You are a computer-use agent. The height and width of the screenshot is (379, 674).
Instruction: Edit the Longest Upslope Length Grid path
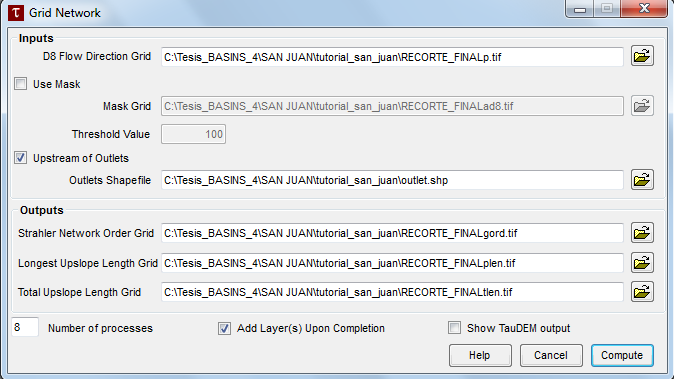click(392, 263)
